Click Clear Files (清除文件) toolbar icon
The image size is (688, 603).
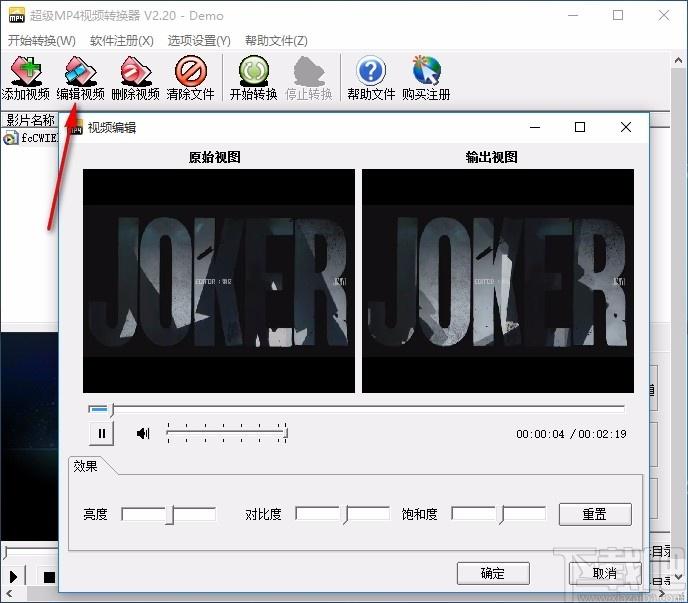click(x=190, y=78)
